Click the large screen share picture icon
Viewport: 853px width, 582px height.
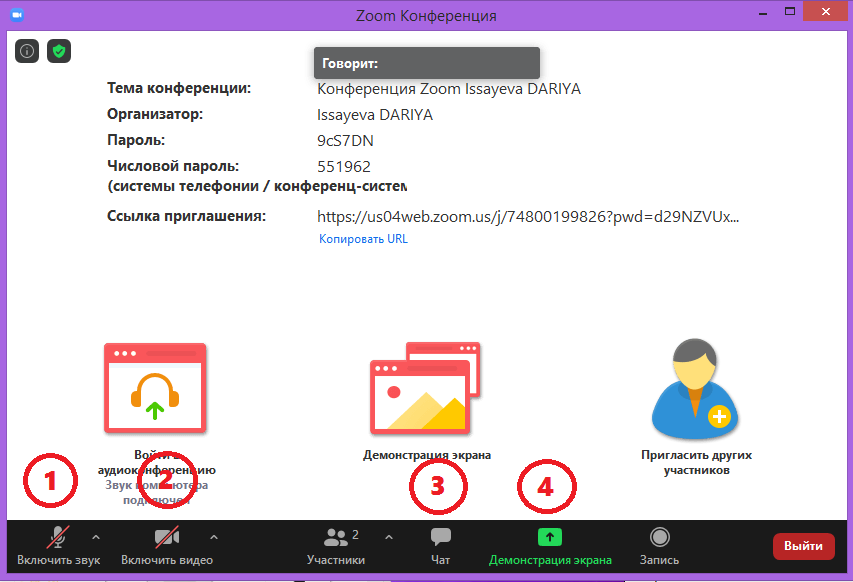pos(425,388)
